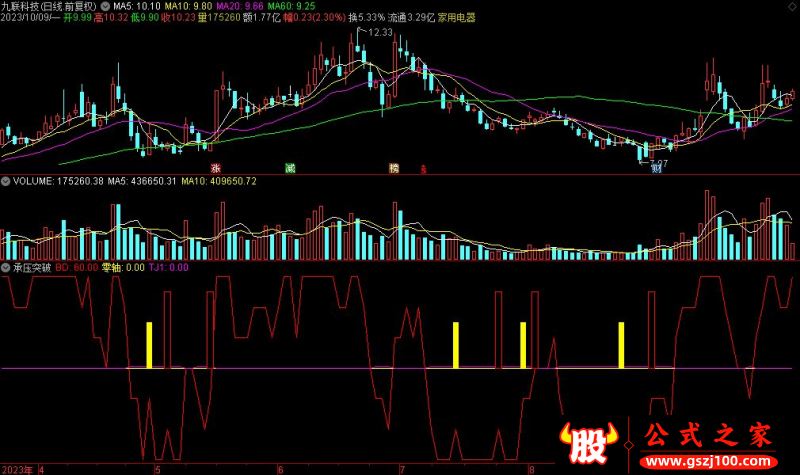Click month 6 on the time axis

coord(280,470)
